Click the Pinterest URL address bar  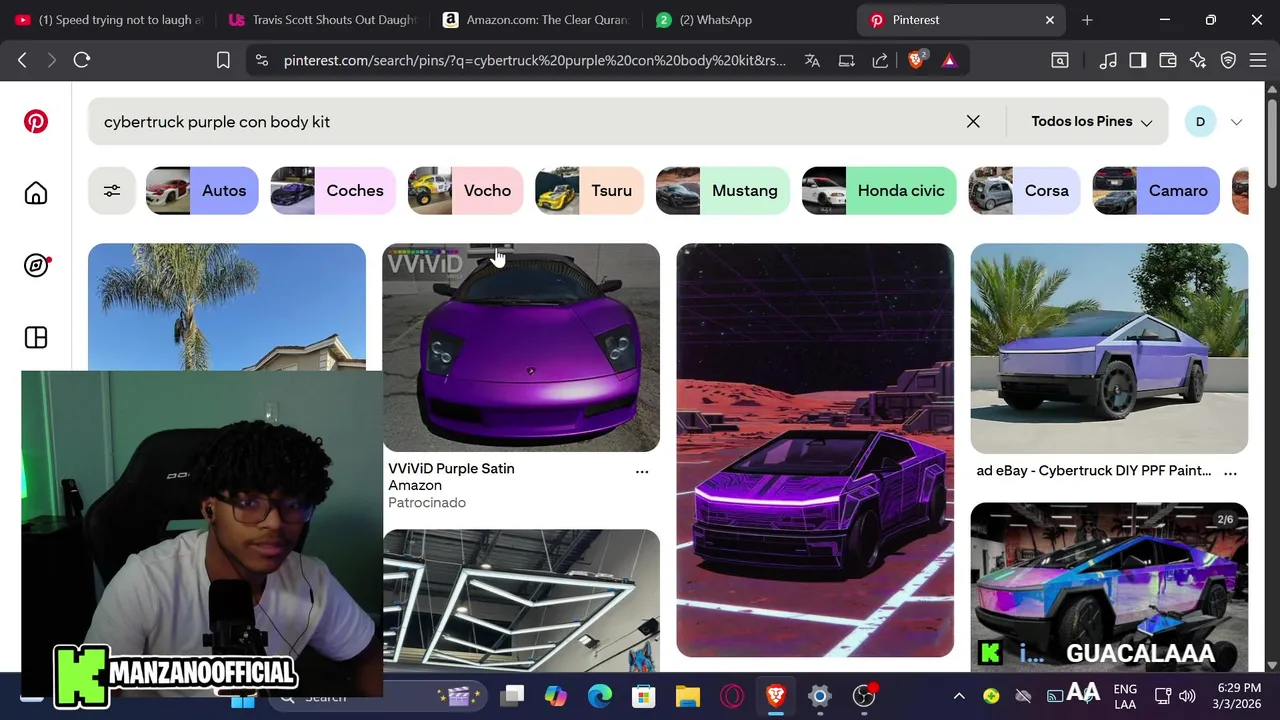pos(535,61)
